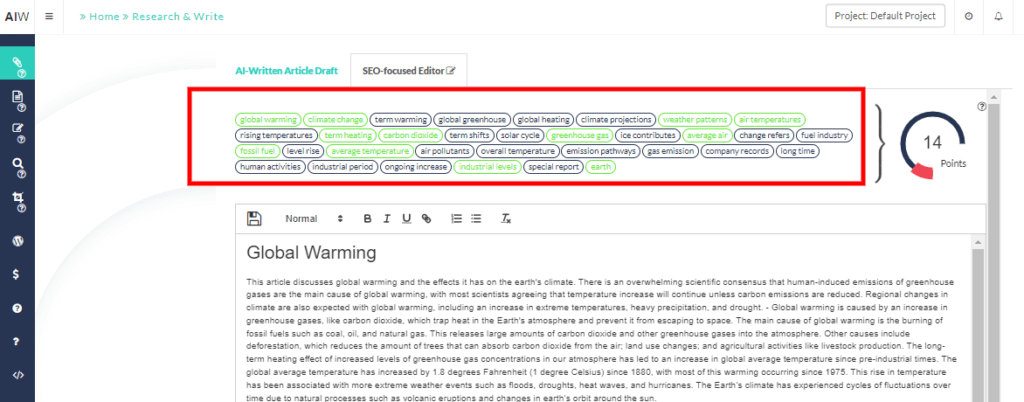Click the 'ice contributes' keyword tag

click(648, 135)
